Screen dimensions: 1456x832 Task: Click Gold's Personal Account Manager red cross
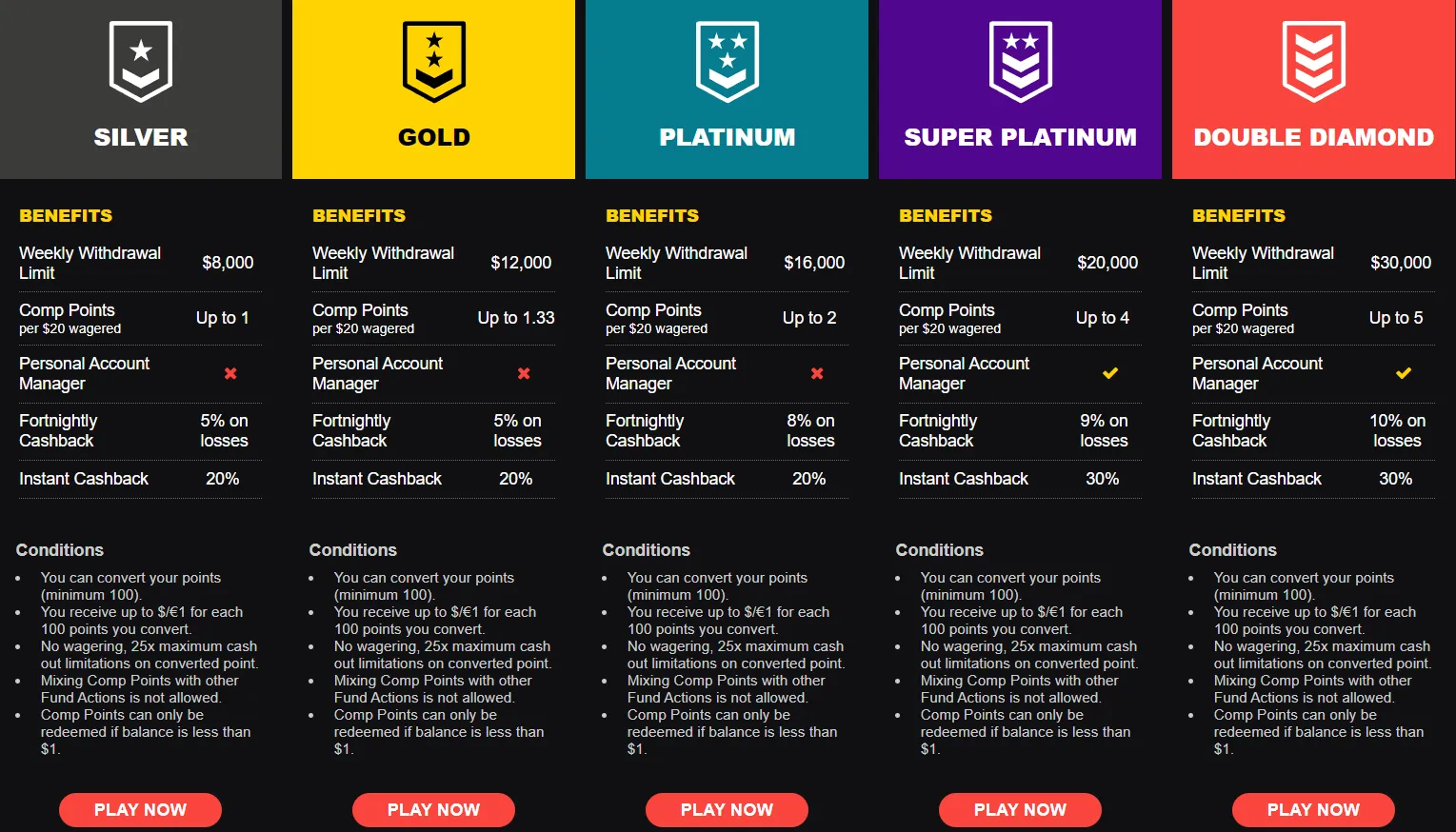coord(524,373)
